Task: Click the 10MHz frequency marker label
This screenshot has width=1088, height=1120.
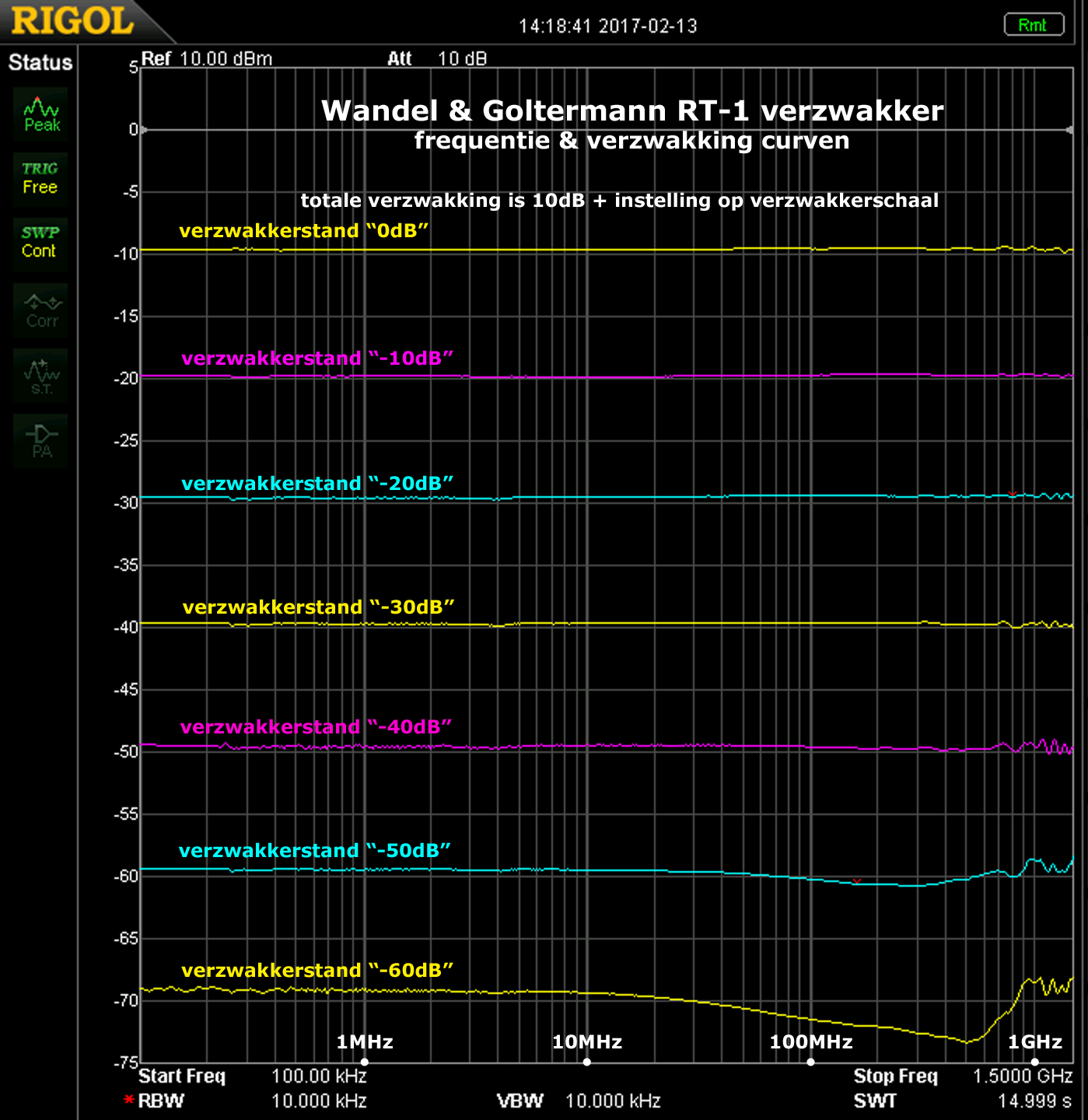Action: 587,1042
